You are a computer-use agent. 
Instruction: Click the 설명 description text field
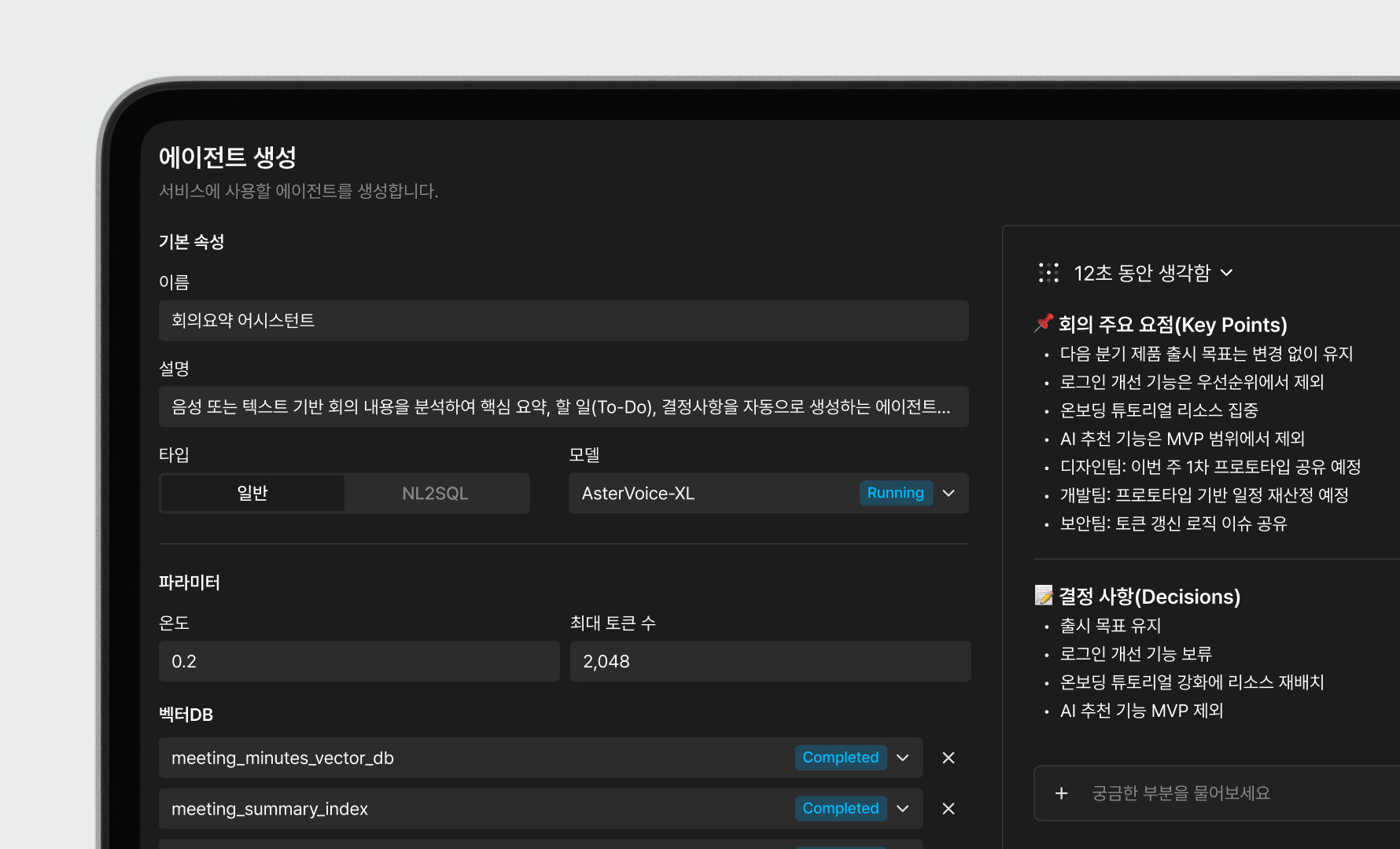click(x=563, y=407)
